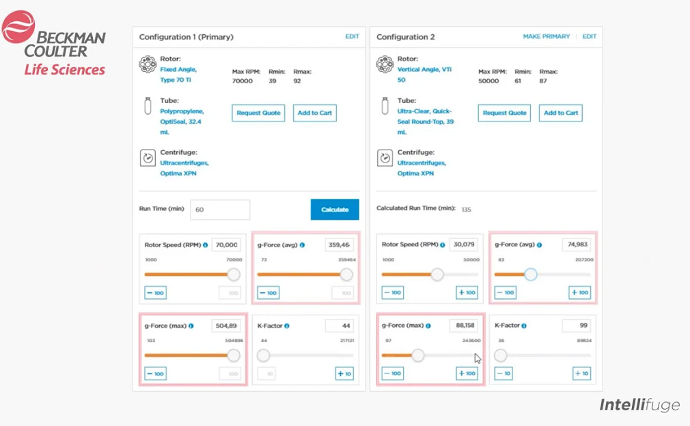Decrease Configuration 1 rotor speed by 100
Viewport: 690px width, 426px height.
coord(155,293)
